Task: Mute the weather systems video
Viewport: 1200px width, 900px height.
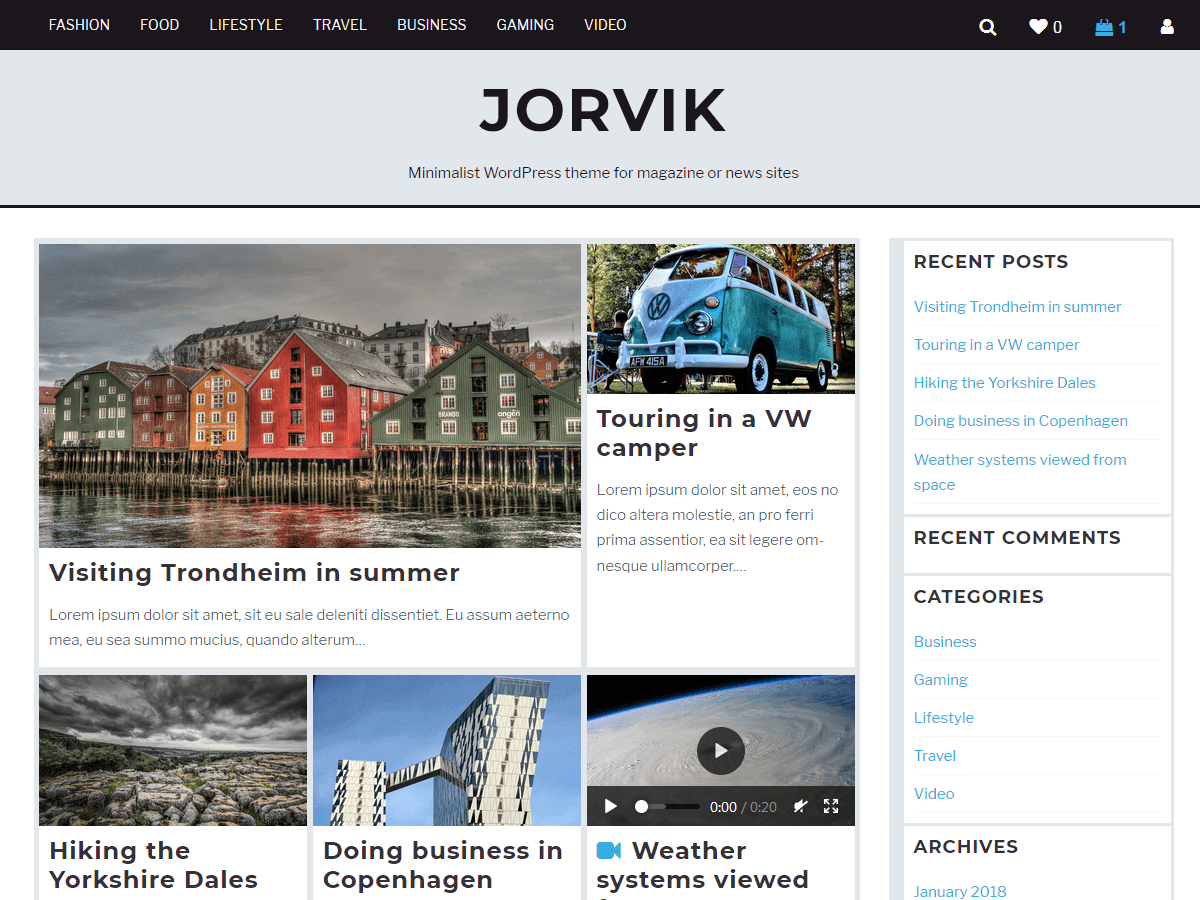Action: pos(800,806)
